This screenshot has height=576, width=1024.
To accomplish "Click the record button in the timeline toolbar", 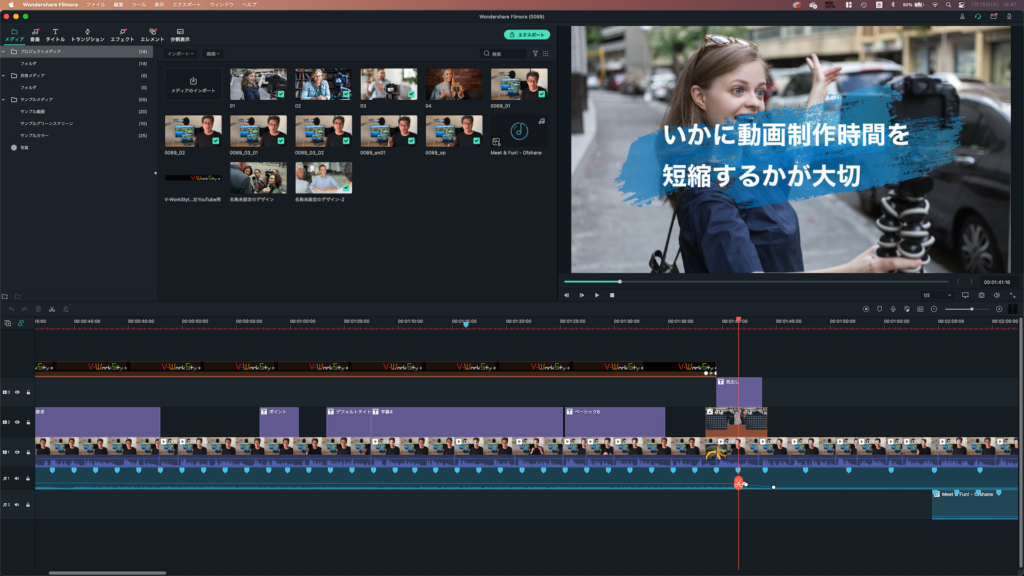I will pyautogui.click(x=866, y=308).
